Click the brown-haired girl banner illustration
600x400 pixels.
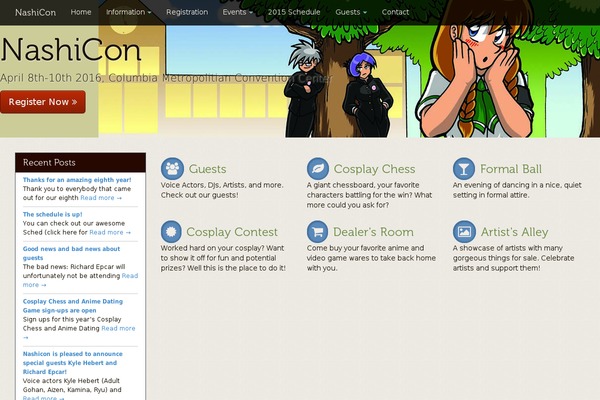point(478,69)
